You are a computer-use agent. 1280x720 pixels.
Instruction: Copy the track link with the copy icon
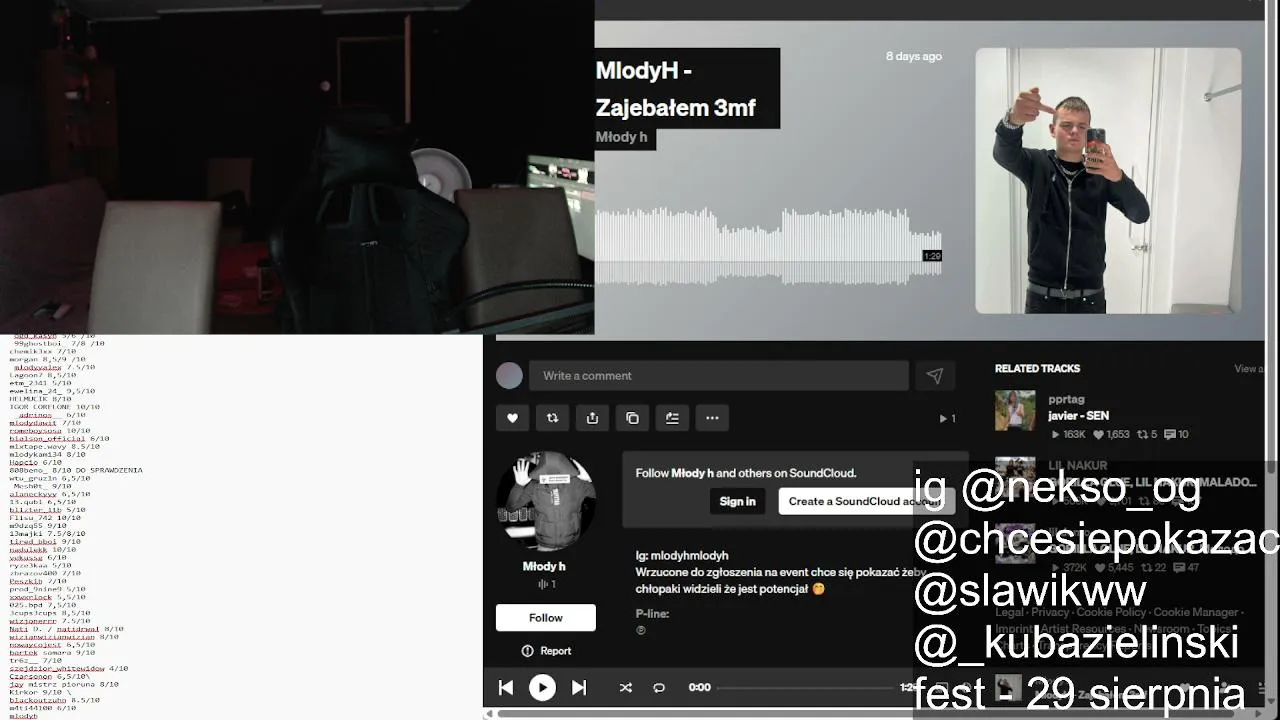coord(632,418)
